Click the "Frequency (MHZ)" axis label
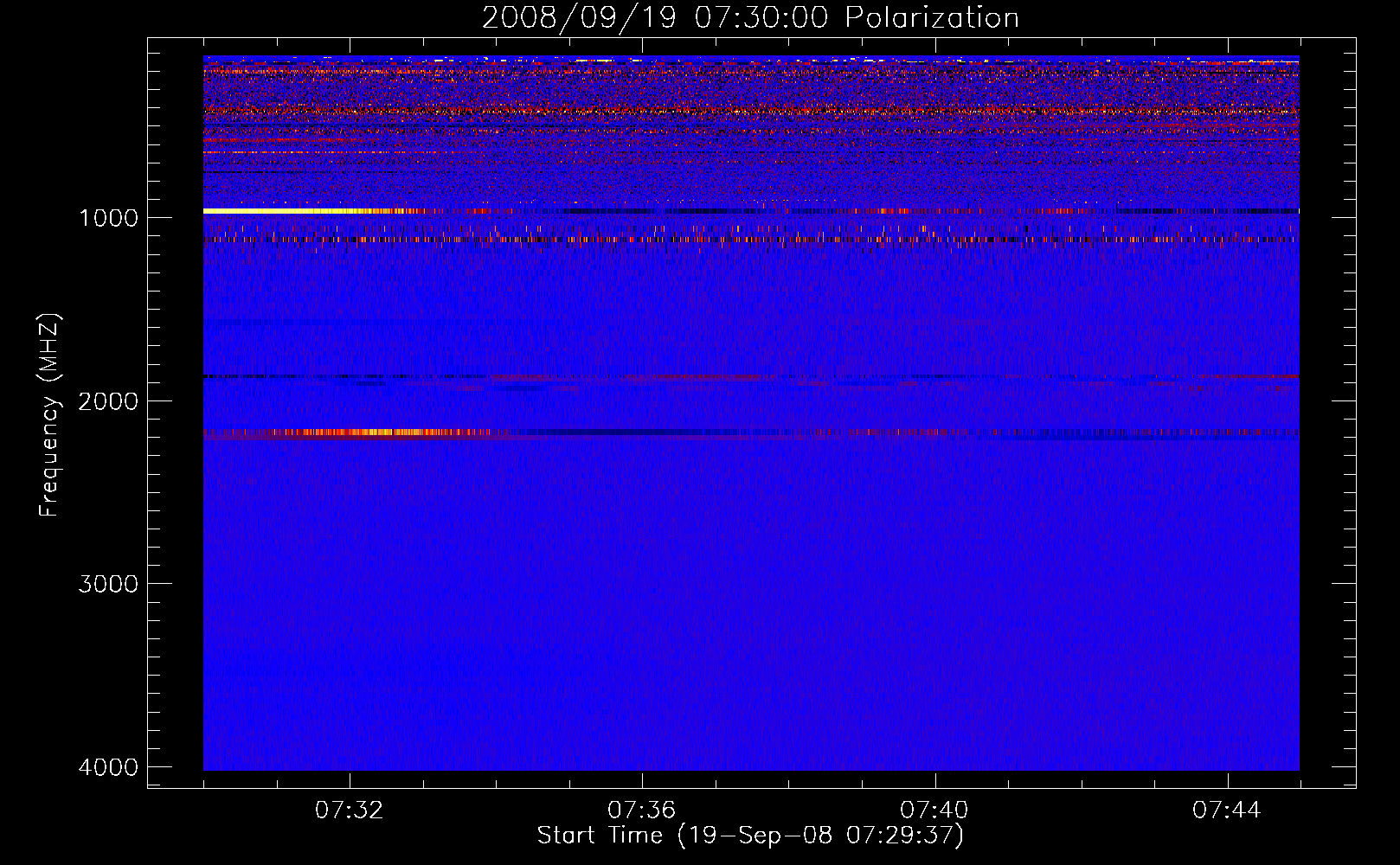 click(49, 415)
